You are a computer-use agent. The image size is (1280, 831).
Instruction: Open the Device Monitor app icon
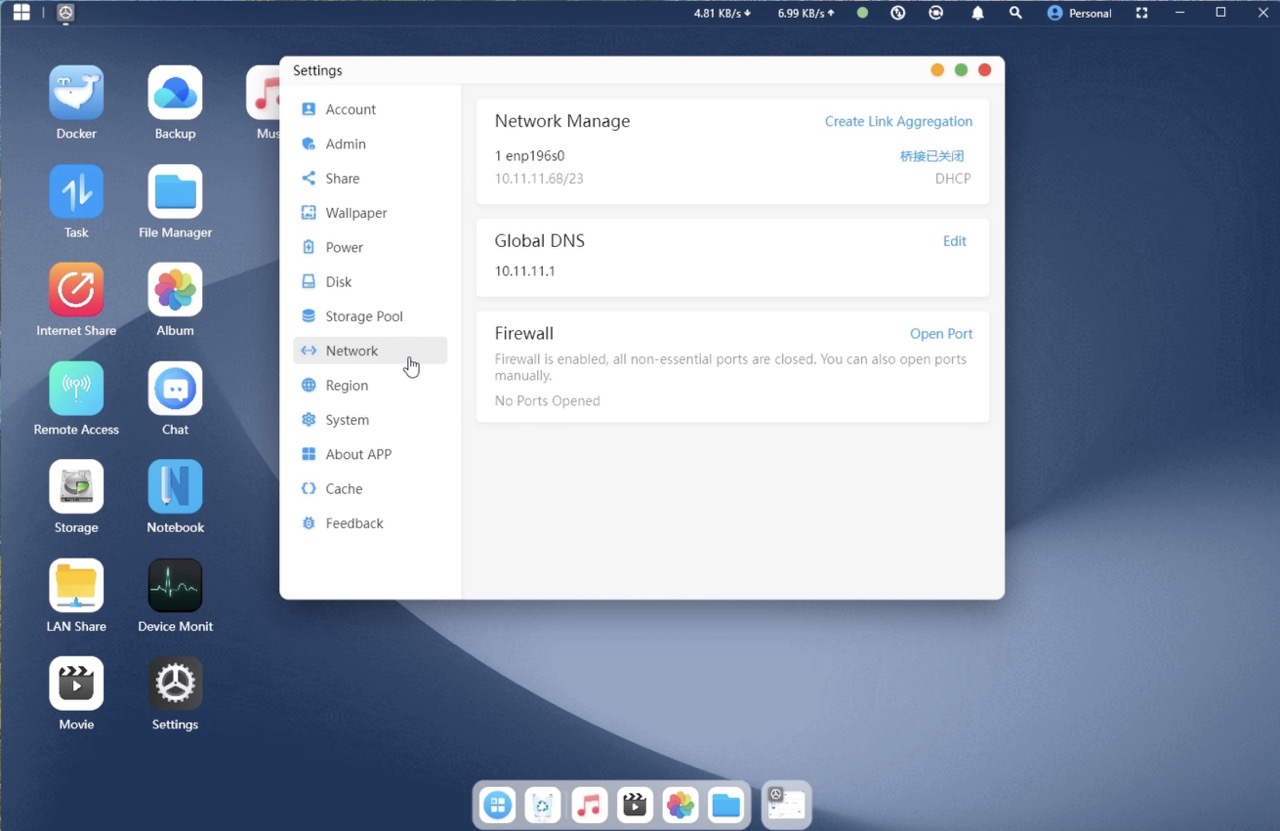[175, 586]
